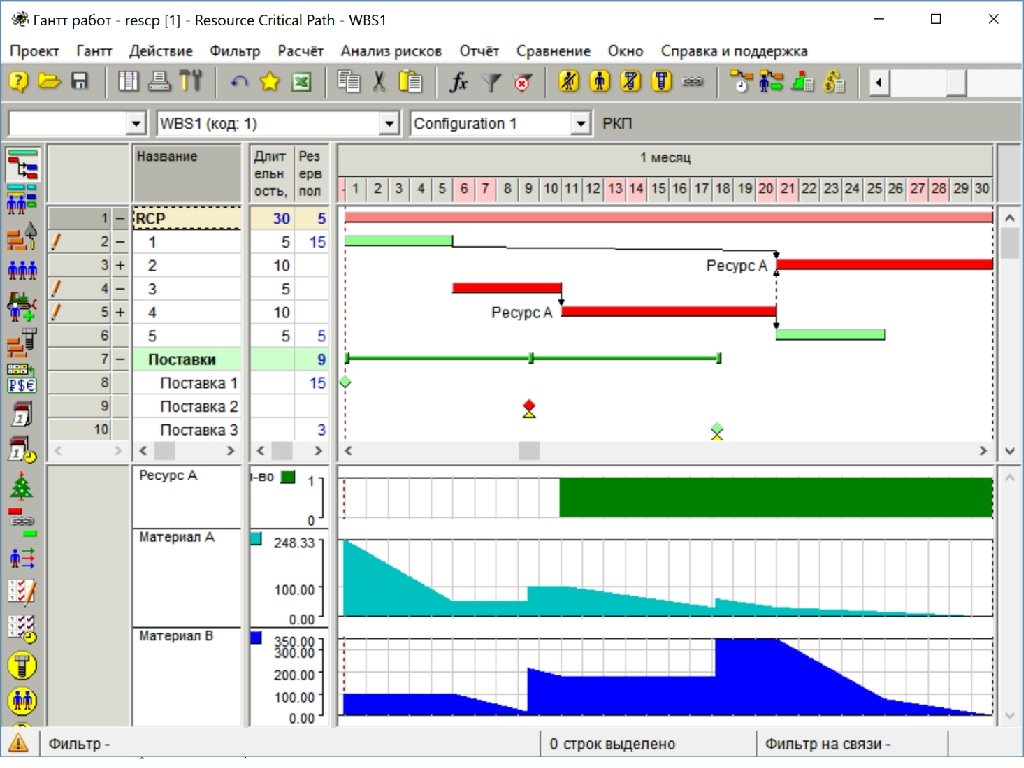Click the Поставка 2 red milestone diamond
This screenshot has width=1024, height=768.
tap(529, 406)
